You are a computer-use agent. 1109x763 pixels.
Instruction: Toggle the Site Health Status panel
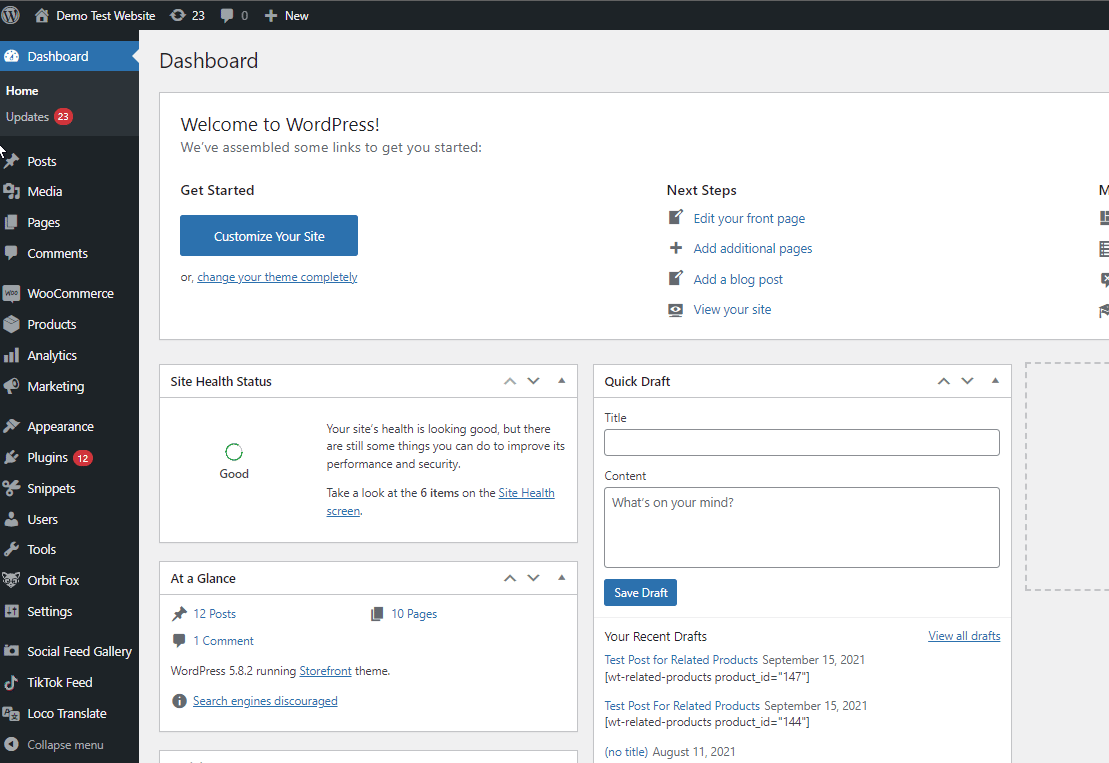[x=562, y=380]
